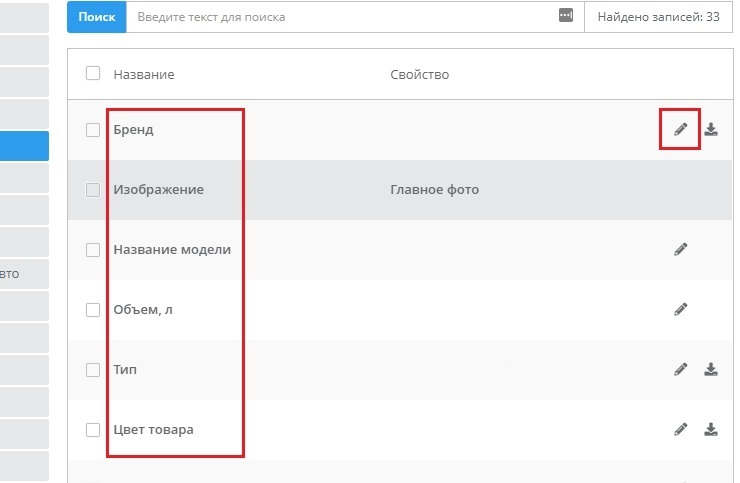Click the Название column header
740x483 pixels.
point(144,75)
